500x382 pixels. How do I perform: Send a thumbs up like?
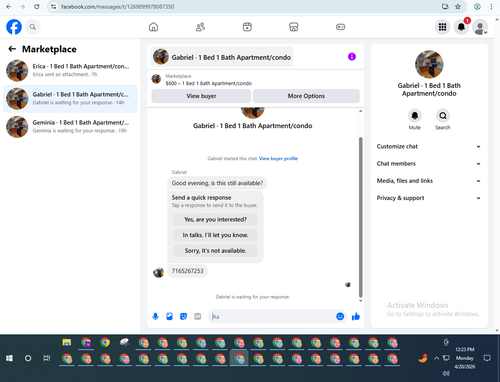(356, 316)
